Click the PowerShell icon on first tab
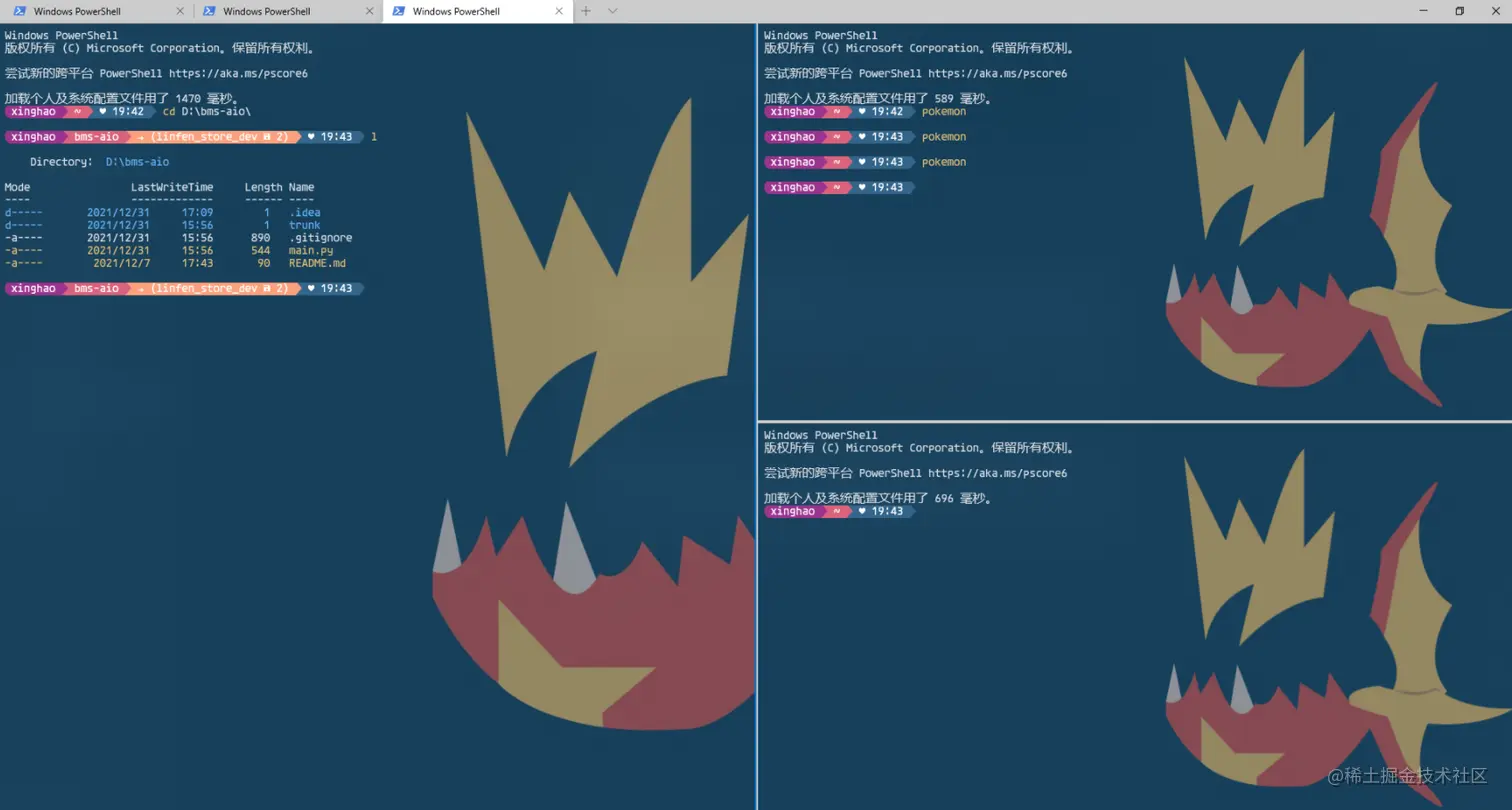 [19, 11]
